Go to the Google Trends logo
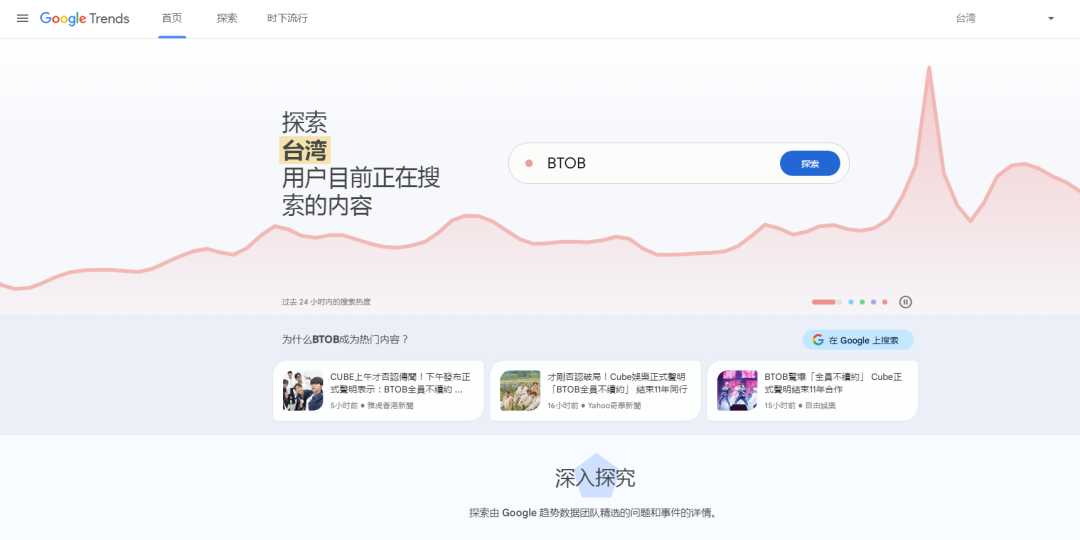 85,19
